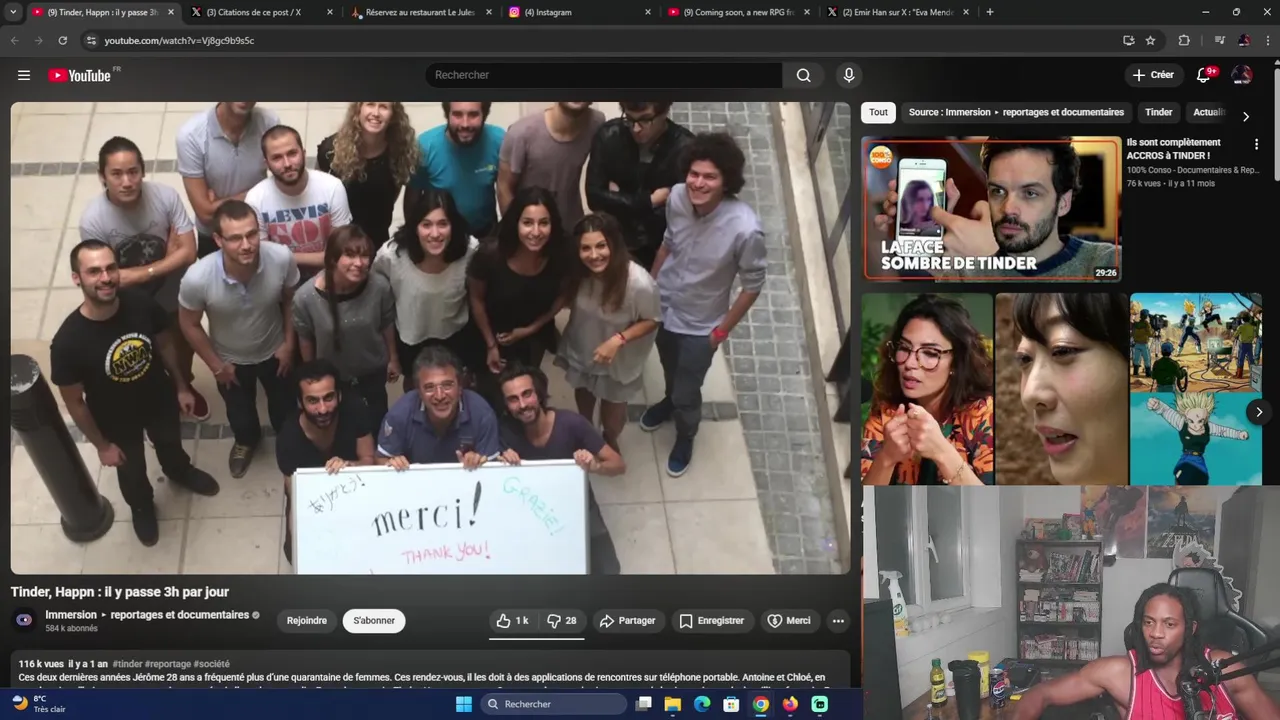
Task: Launch Microsoft Edge from taskbar
Action: pyautogui.click(x=702, y=704)
